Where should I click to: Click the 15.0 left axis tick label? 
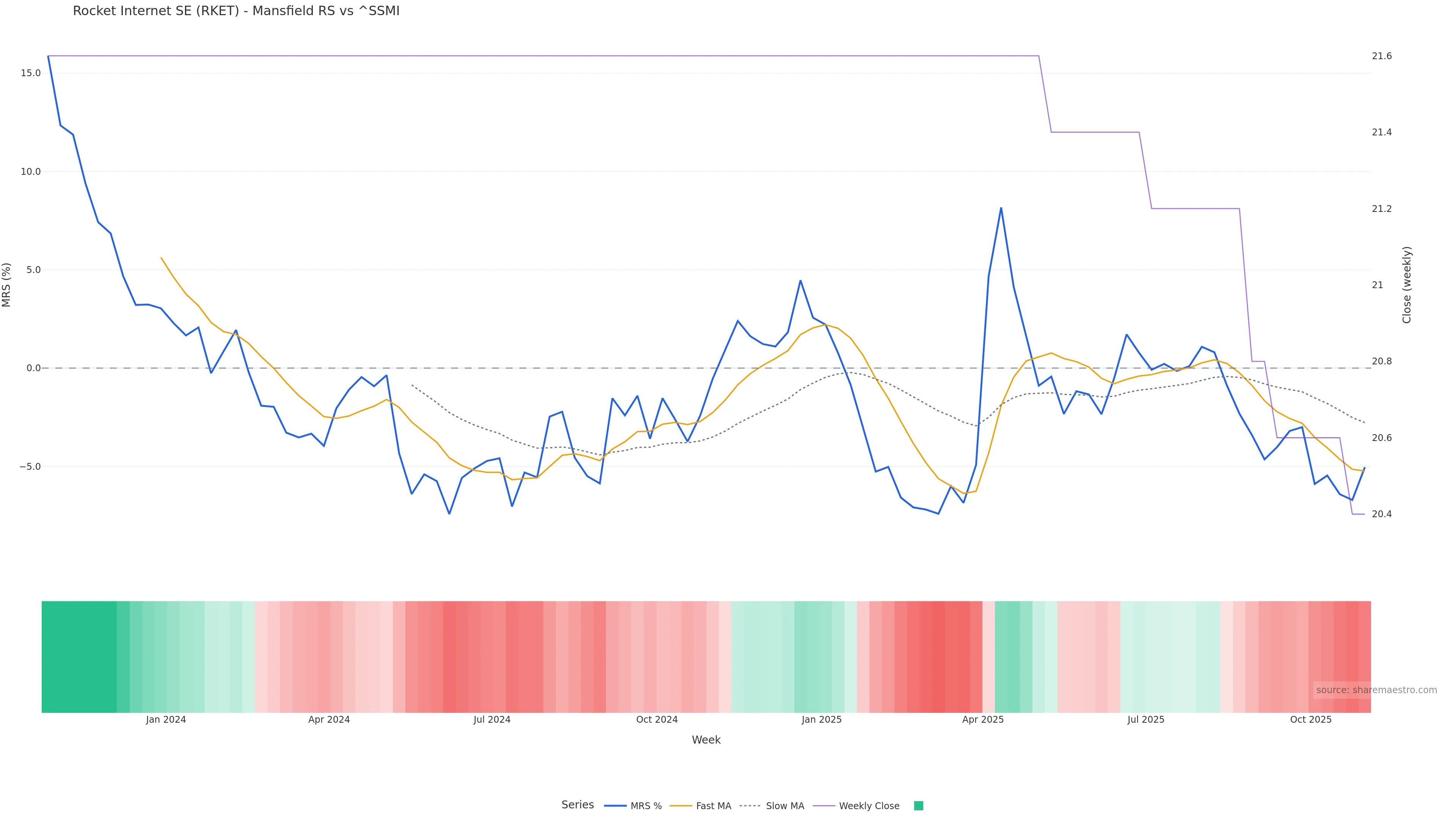click(30, 73)
